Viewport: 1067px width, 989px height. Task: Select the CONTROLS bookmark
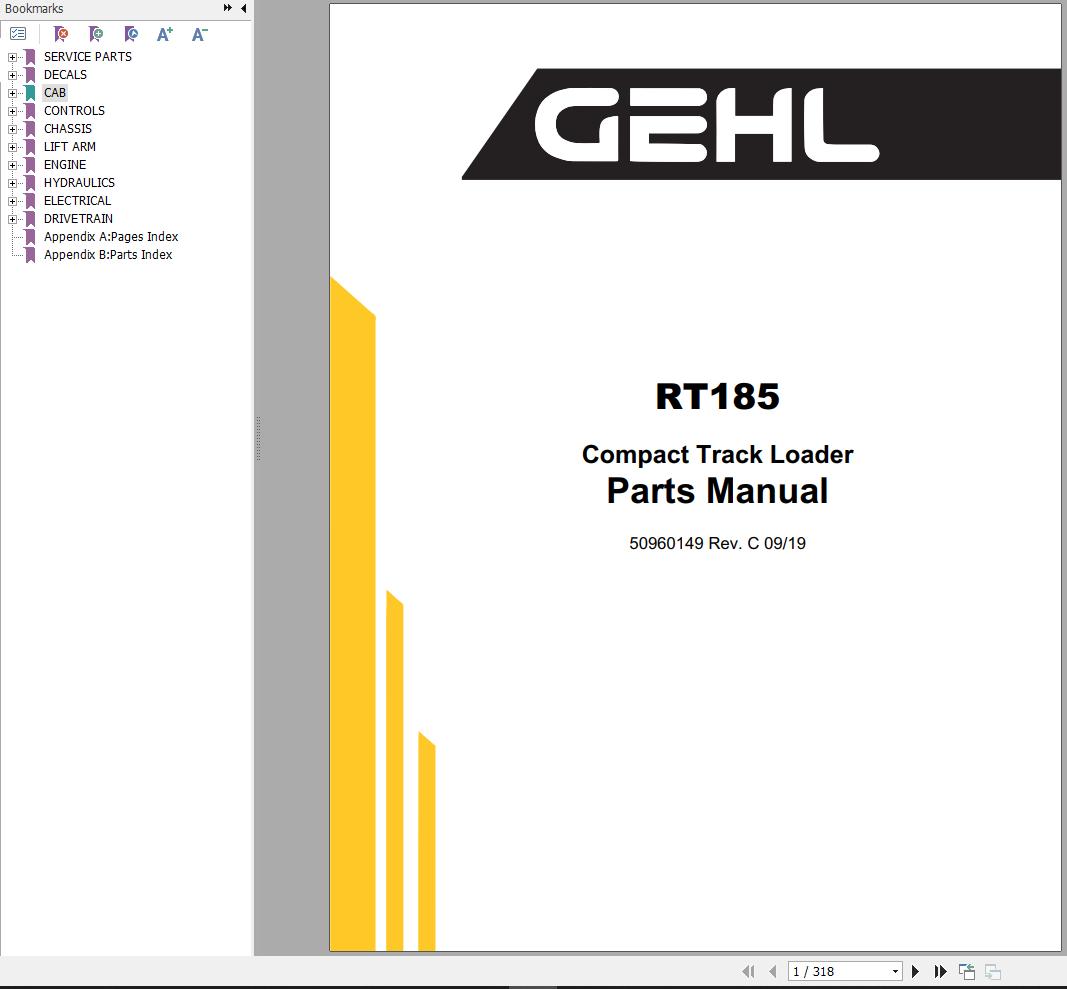74,110
